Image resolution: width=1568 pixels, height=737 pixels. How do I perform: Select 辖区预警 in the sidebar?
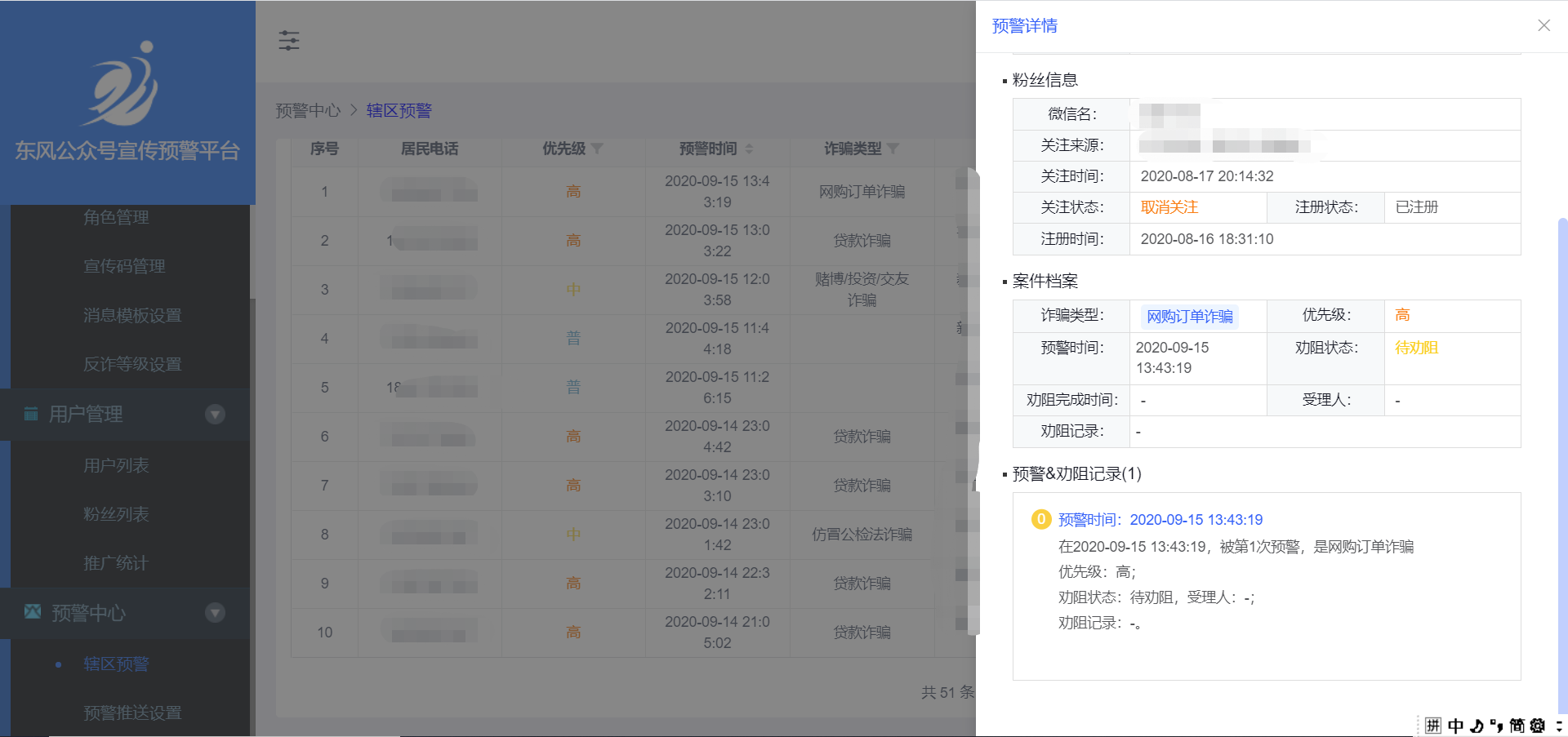tap(116, 664)
